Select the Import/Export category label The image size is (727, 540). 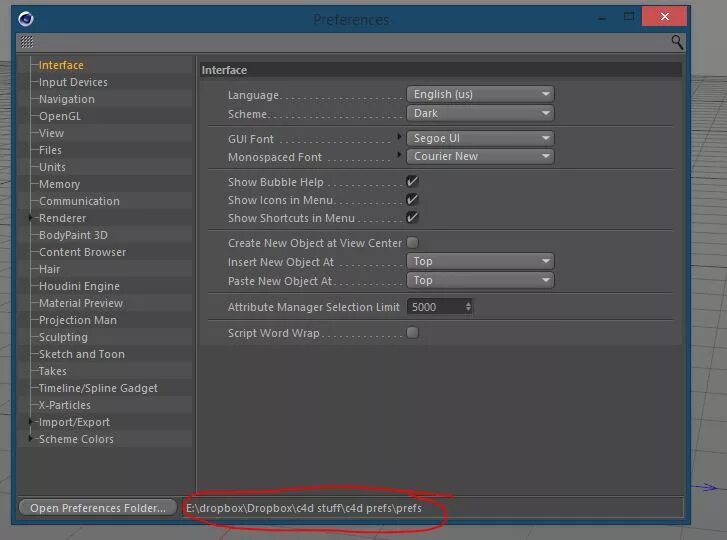(74, 422)
